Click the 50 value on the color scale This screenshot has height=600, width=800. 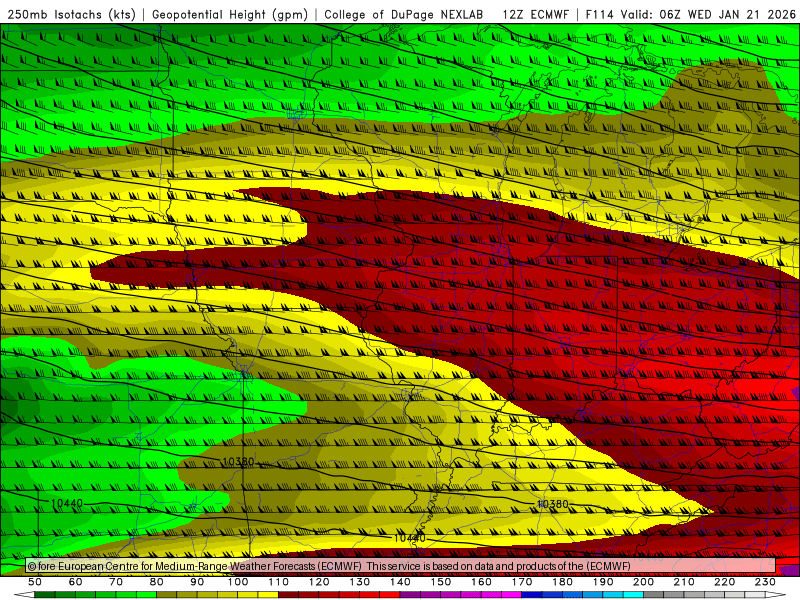35,582
